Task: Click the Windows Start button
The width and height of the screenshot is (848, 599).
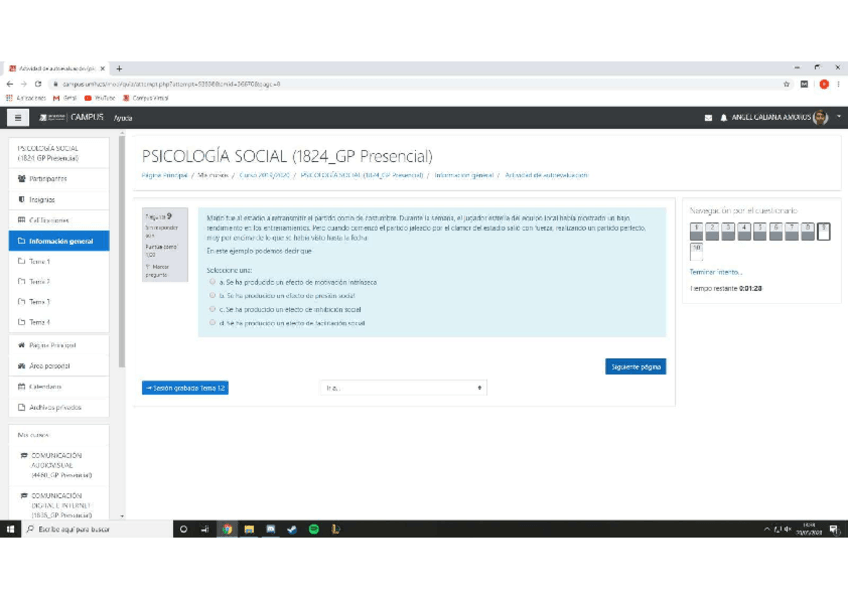Action: tap(10, 529)
